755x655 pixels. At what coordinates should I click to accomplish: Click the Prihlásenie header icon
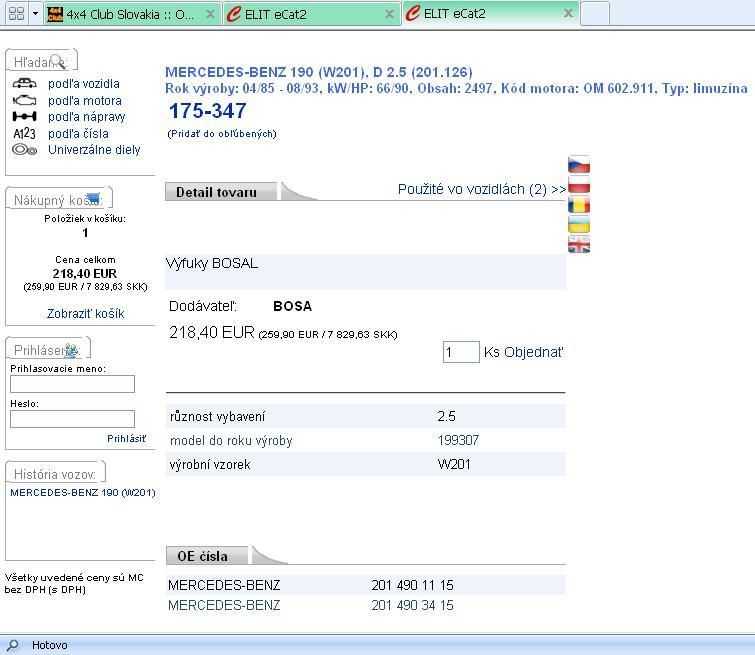[x=71, y=350]
